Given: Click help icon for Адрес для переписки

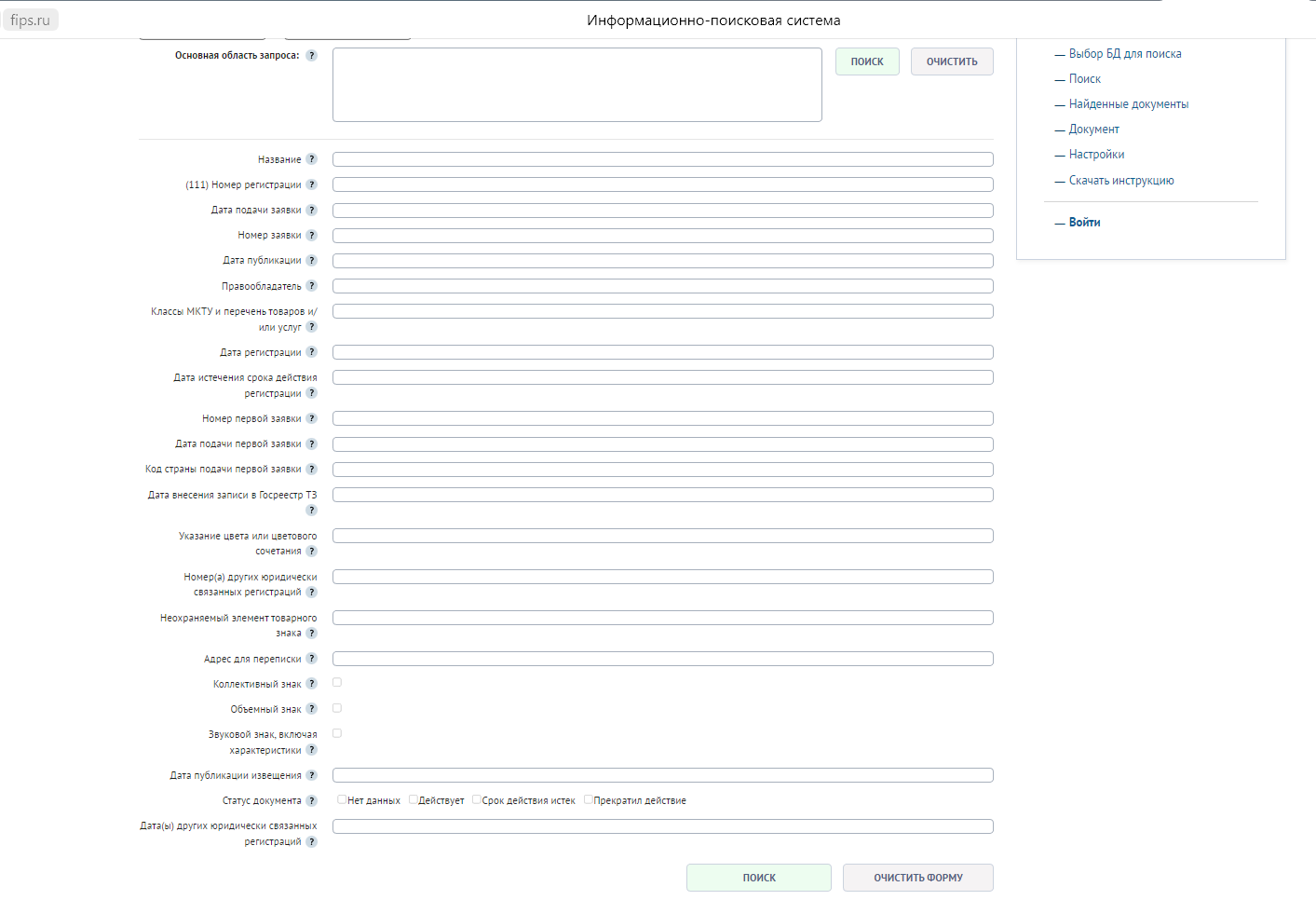Looking at the screenshot, I should [x=311, y=659].
